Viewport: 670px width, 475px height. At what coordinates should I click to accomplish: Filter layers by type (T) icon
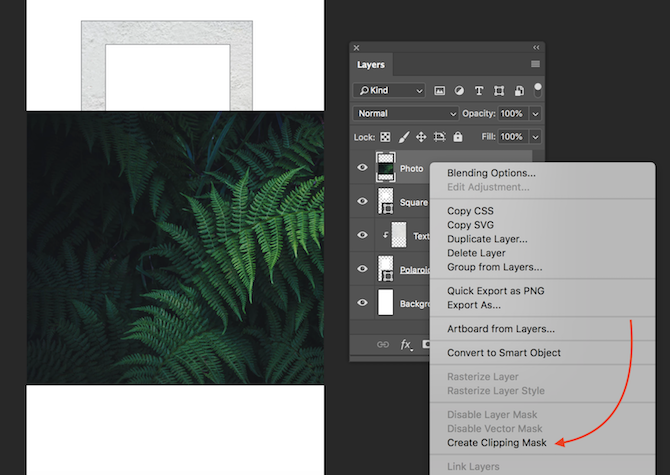(x=479, y=90)
